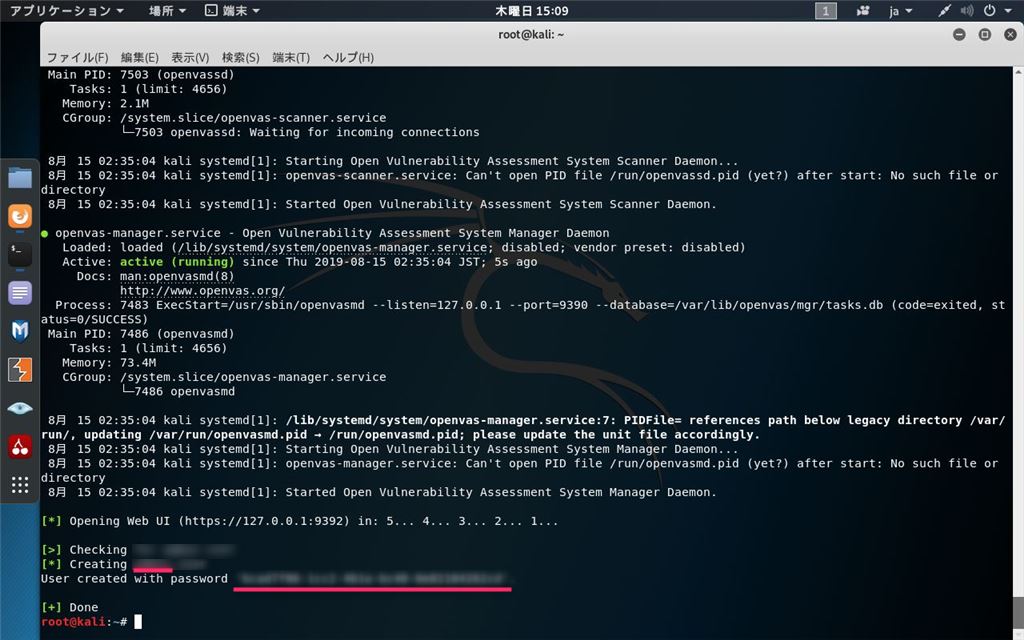Open the 編集(E) menu

[x=140, y=57]
